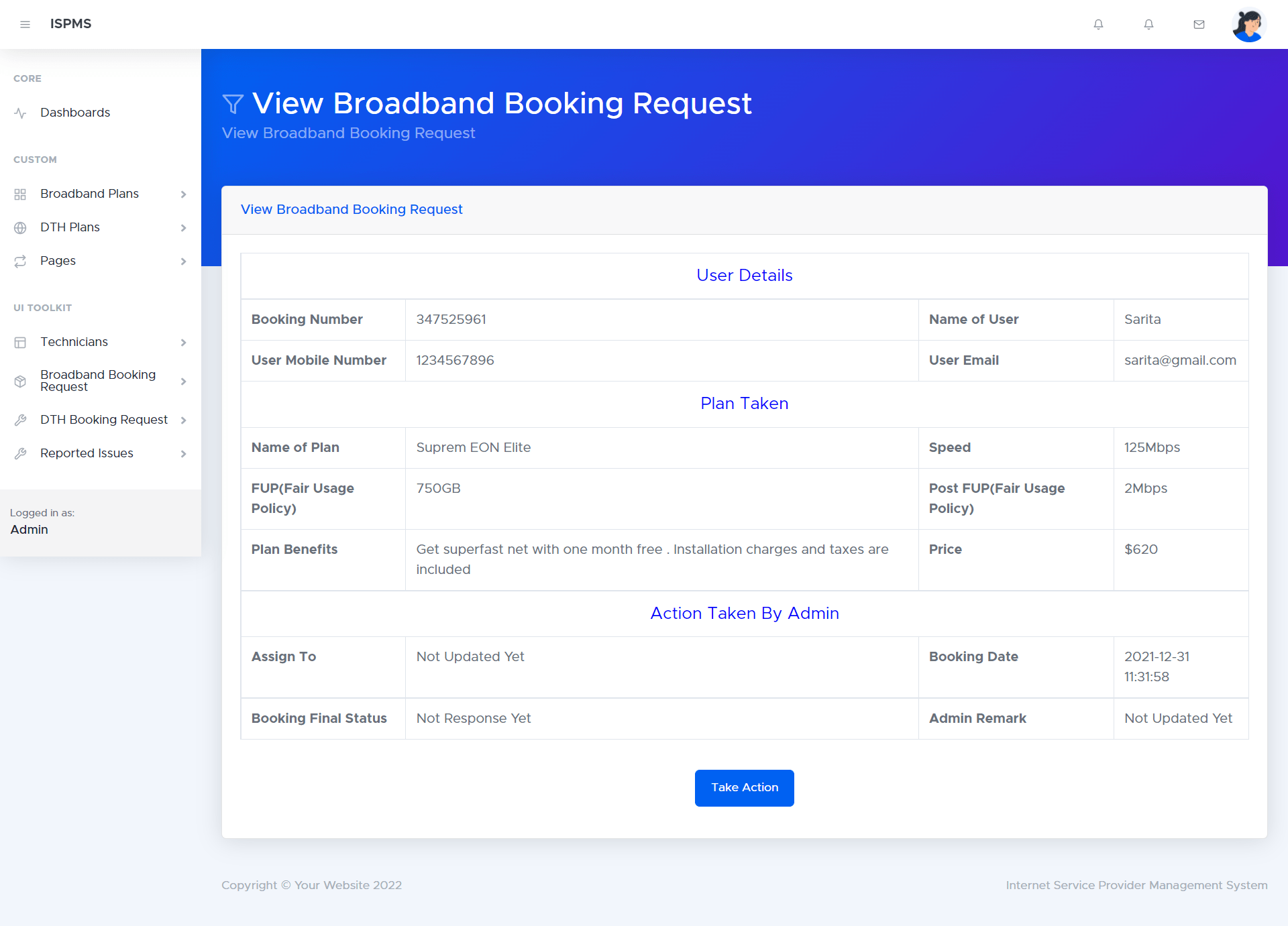Open the user avatar profile picture
The width and height of the screenshot is (1288, 926).
(x=1248, y=25)
